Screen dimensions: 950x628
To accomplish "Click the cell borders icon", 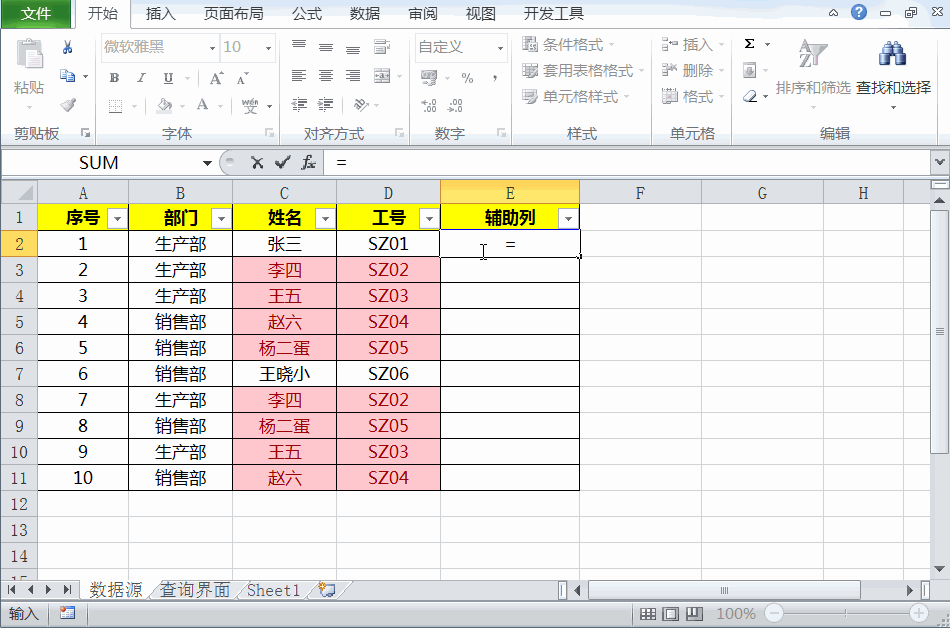I will [115, 106].
